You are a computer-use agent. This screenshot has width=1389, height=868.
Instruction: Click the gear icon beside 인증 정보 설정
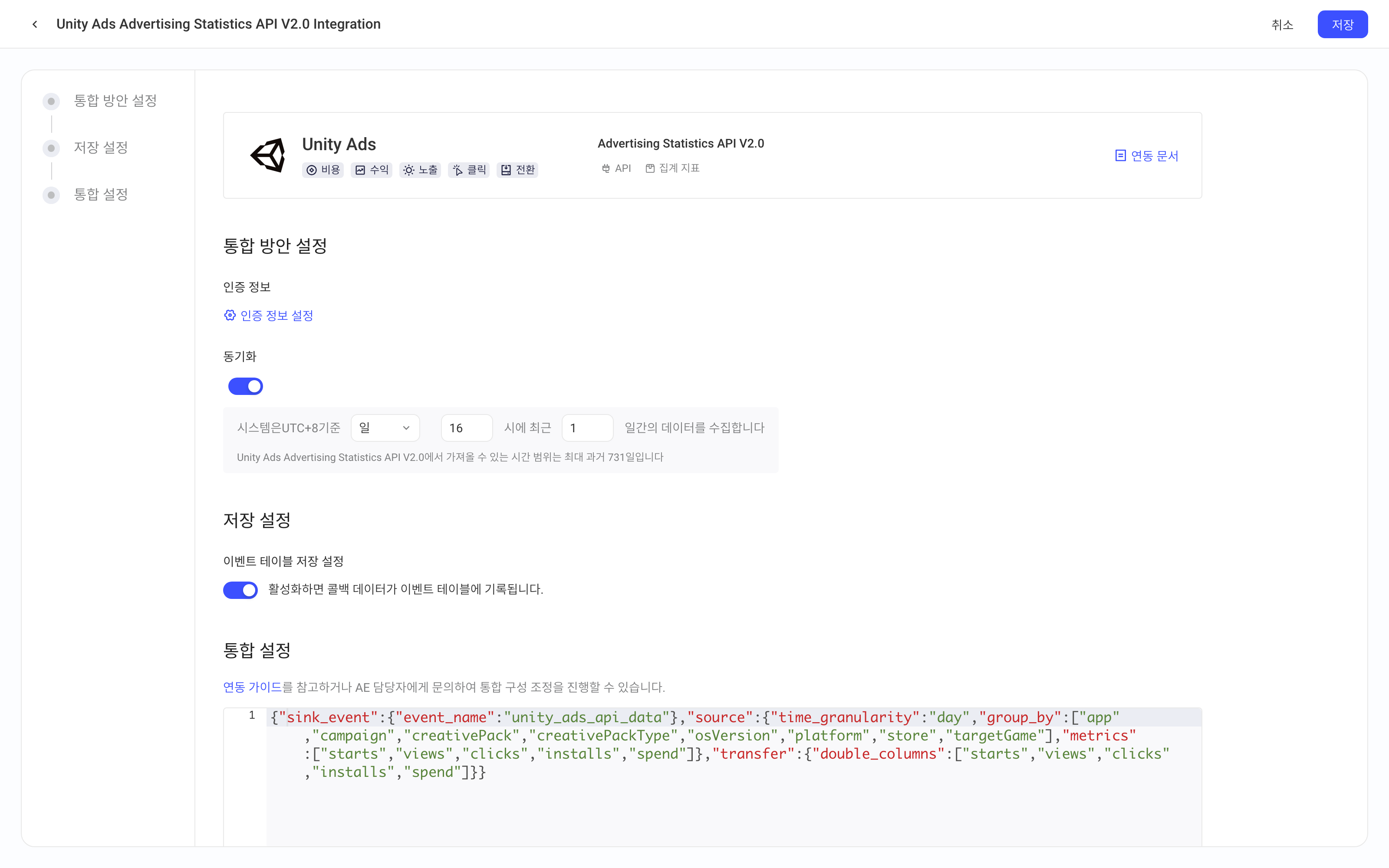point(230,315)
